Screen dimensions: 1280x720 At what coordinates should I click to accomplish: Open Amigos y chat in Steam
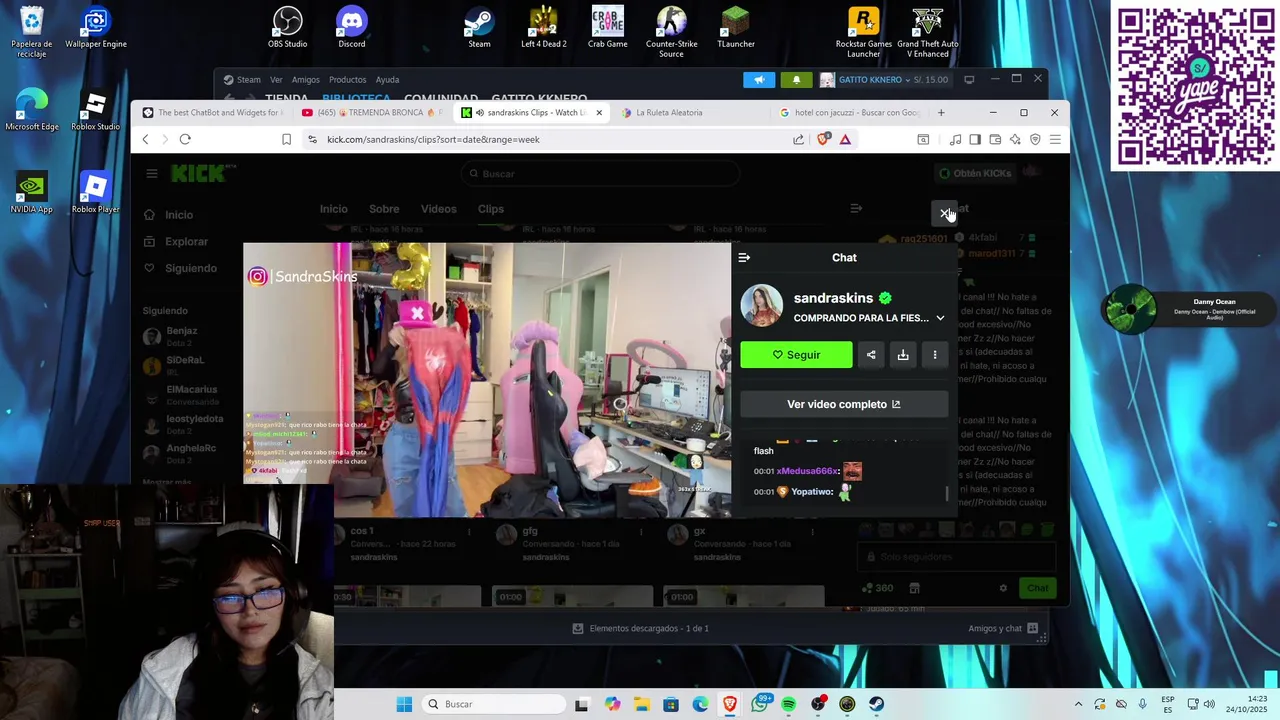(1003, 628)
